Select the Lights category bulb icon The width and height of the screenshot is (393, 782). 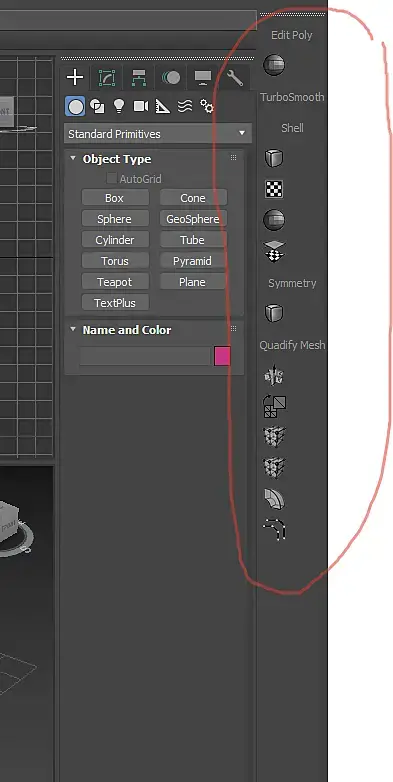click(x=119, y=106)
